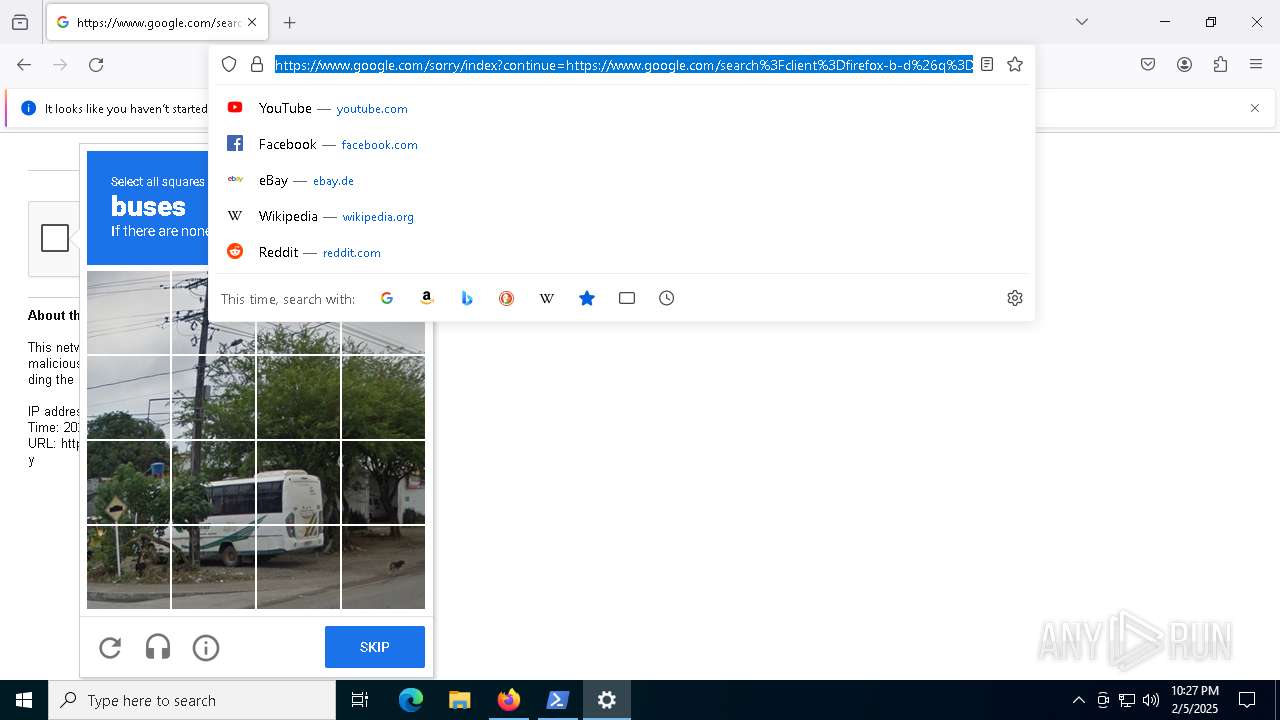This screenshot has width=1280, height=720.
Task: Open network status tray icon
Action: 1127,700
